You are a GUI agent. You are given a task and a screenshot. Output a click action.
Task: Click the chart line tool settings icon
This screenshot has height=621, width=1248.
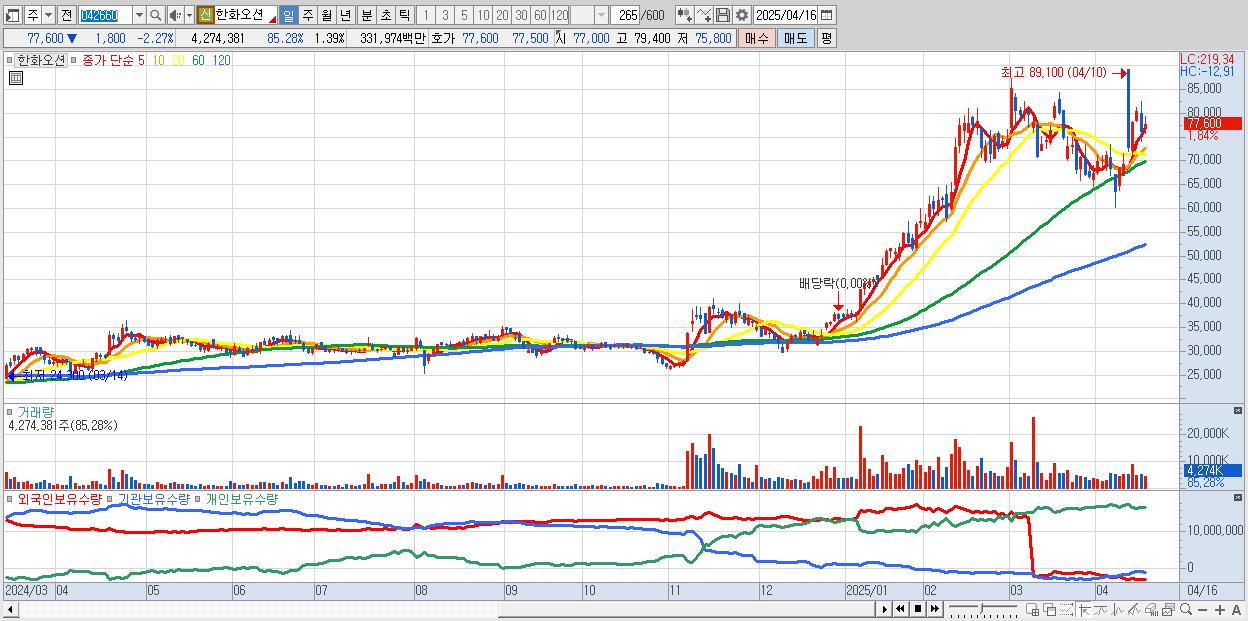click(x=704, y=15)
